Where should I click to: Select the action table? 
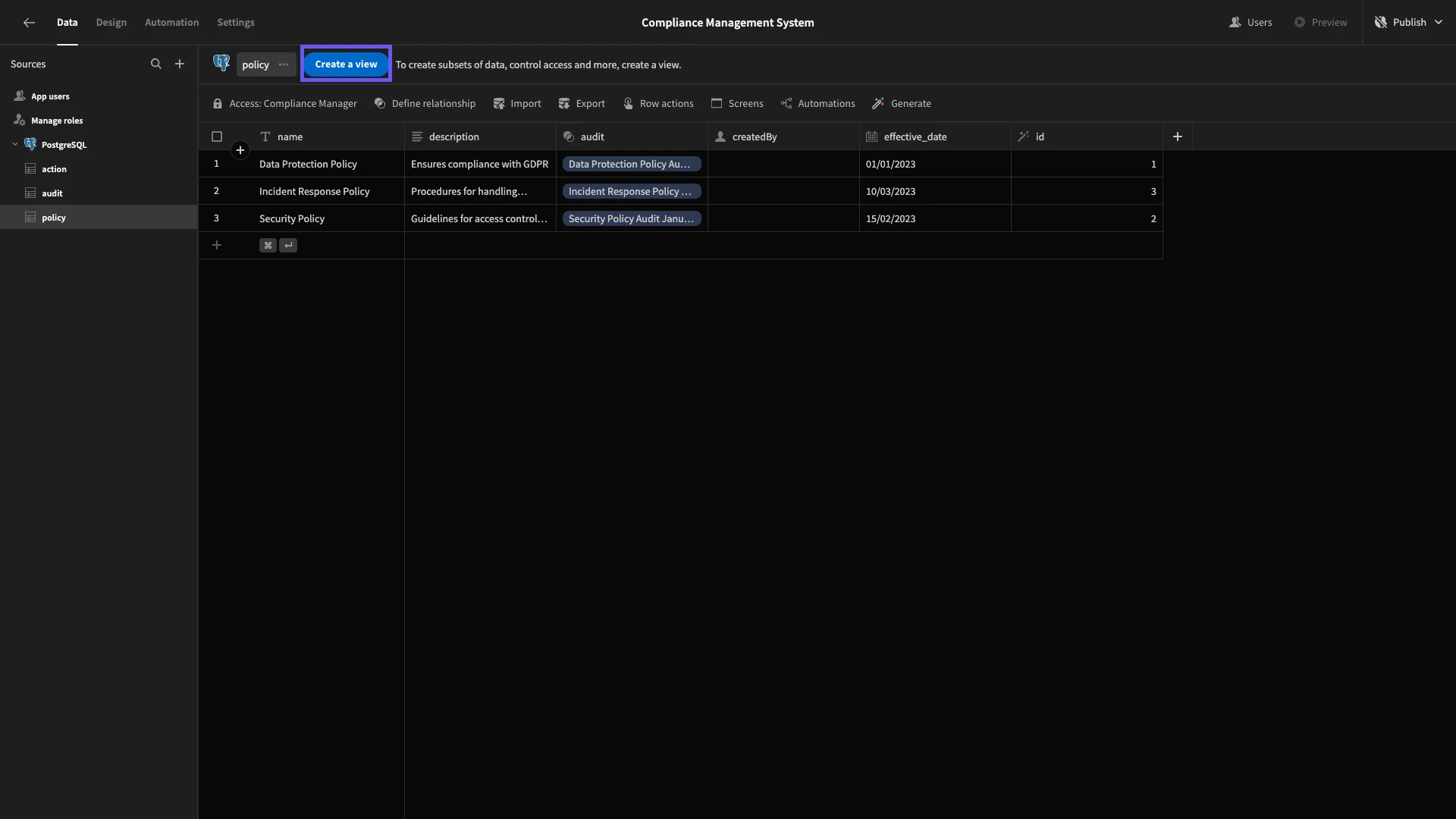[99, 169]
